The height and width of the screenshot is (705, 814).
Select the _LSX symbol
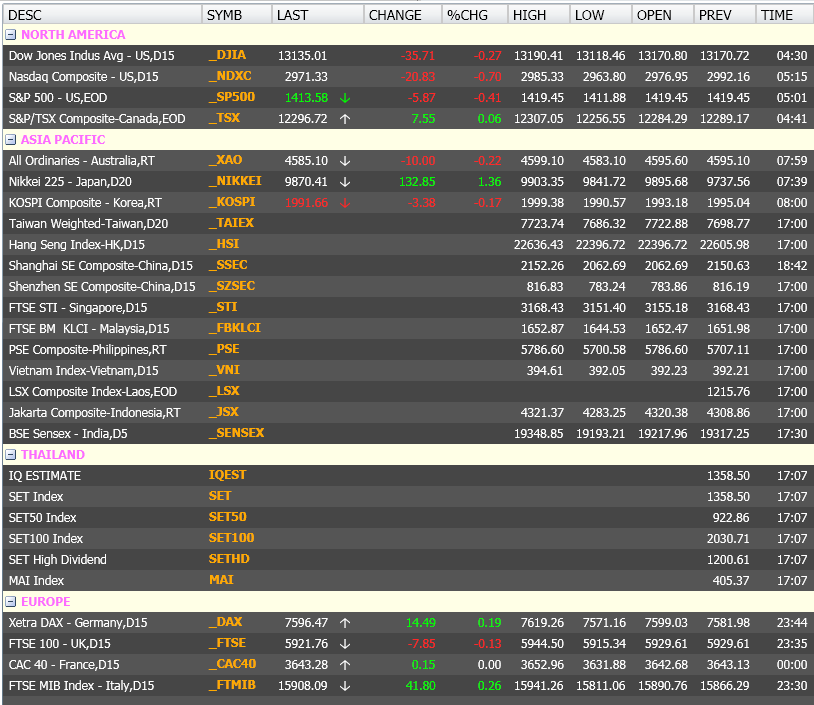pyautogui.click(x=224, y=391)
